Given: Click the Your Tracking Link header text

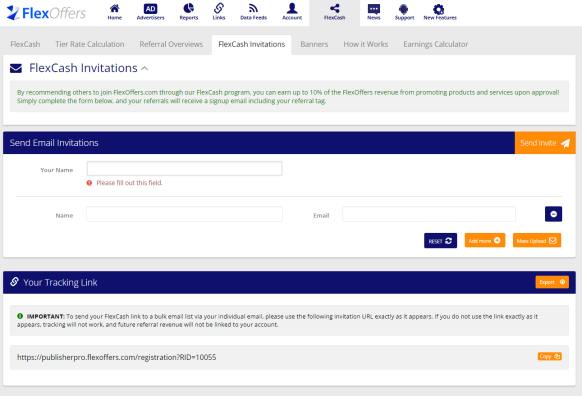Looking at the screenshot, I should (x=60, y=282).
